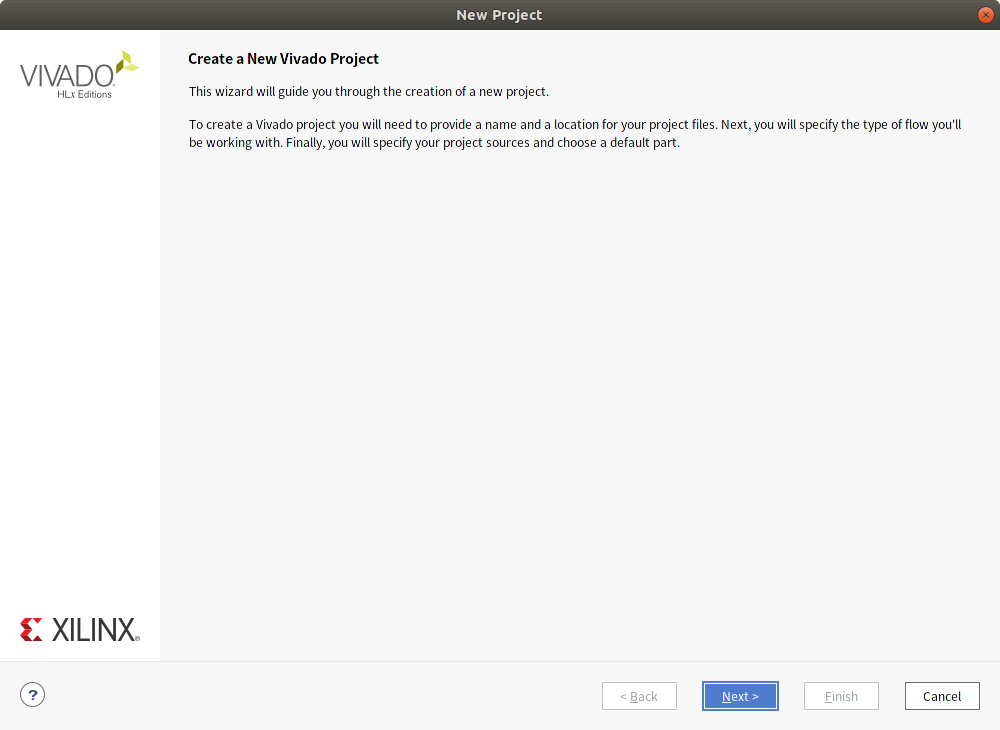Click the "New Project" window title
1000x730 pixels.
pyautogui.click(x=499, y=15)
